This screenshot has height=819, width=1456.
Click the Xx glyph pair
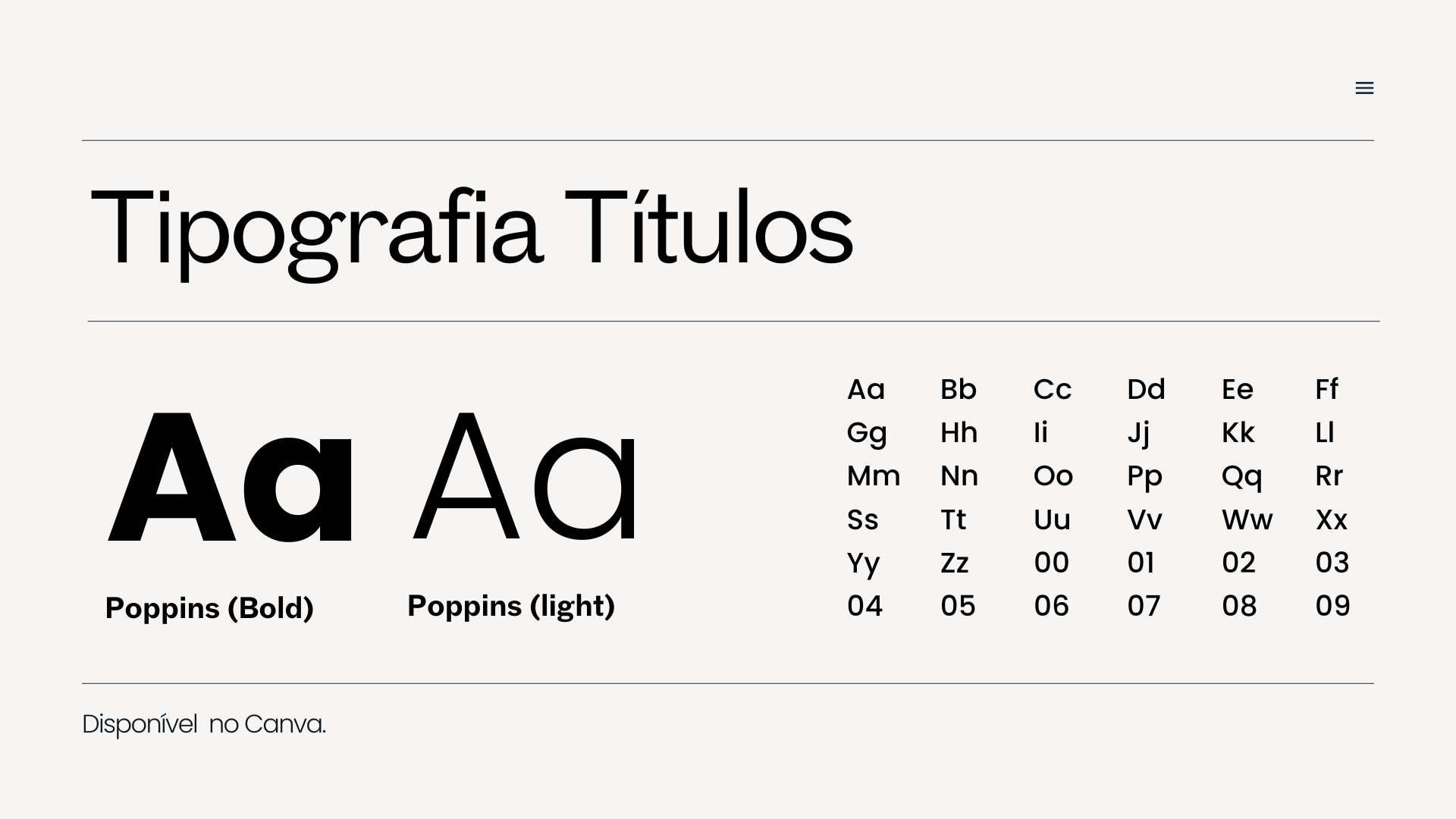(x=1332, y=520)
